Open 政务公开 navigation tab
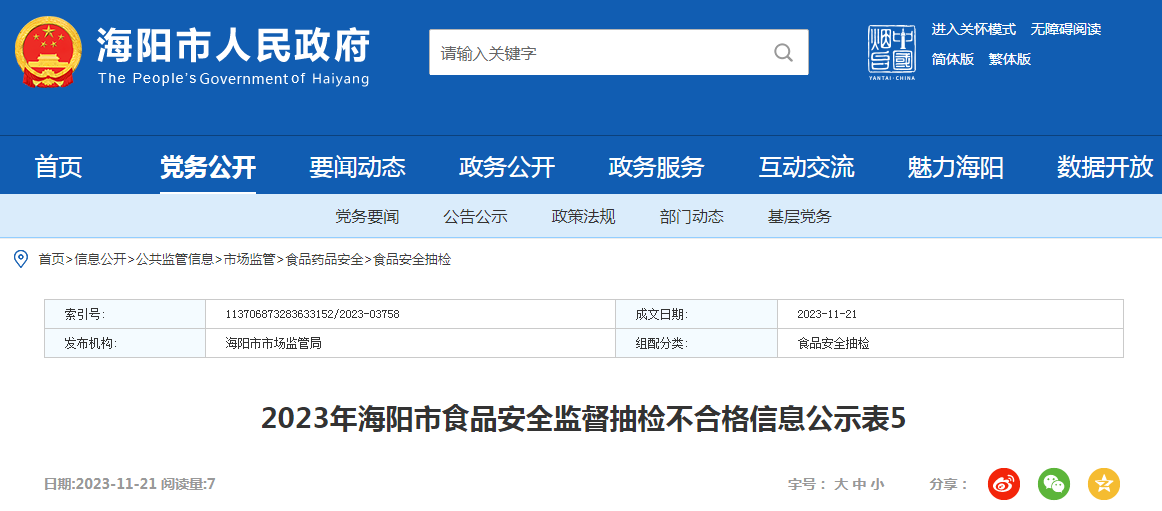Screen dimensions: 1162x511 pyautogui.click(x=507, y=167)
